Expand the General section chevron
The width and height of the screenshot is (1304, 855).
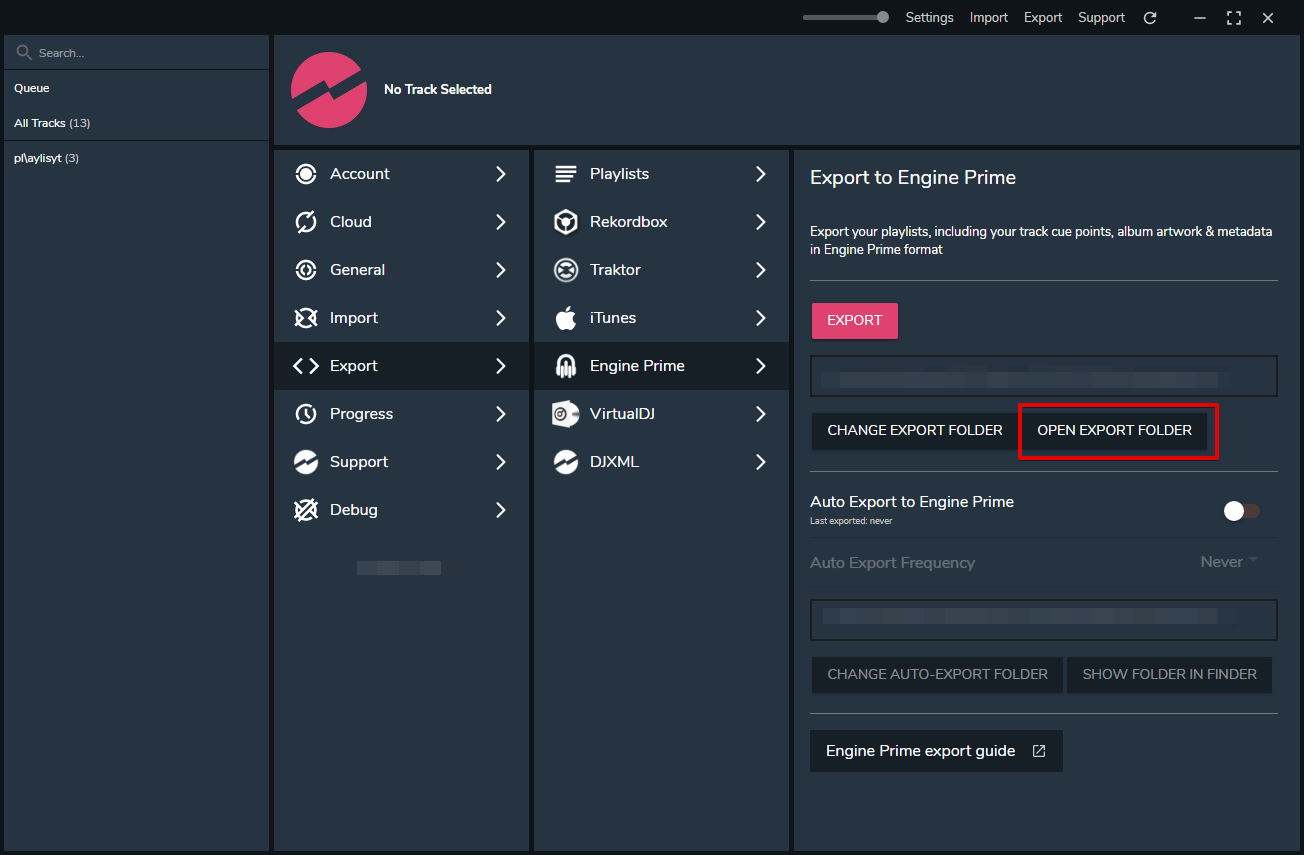tap(501, 270)
